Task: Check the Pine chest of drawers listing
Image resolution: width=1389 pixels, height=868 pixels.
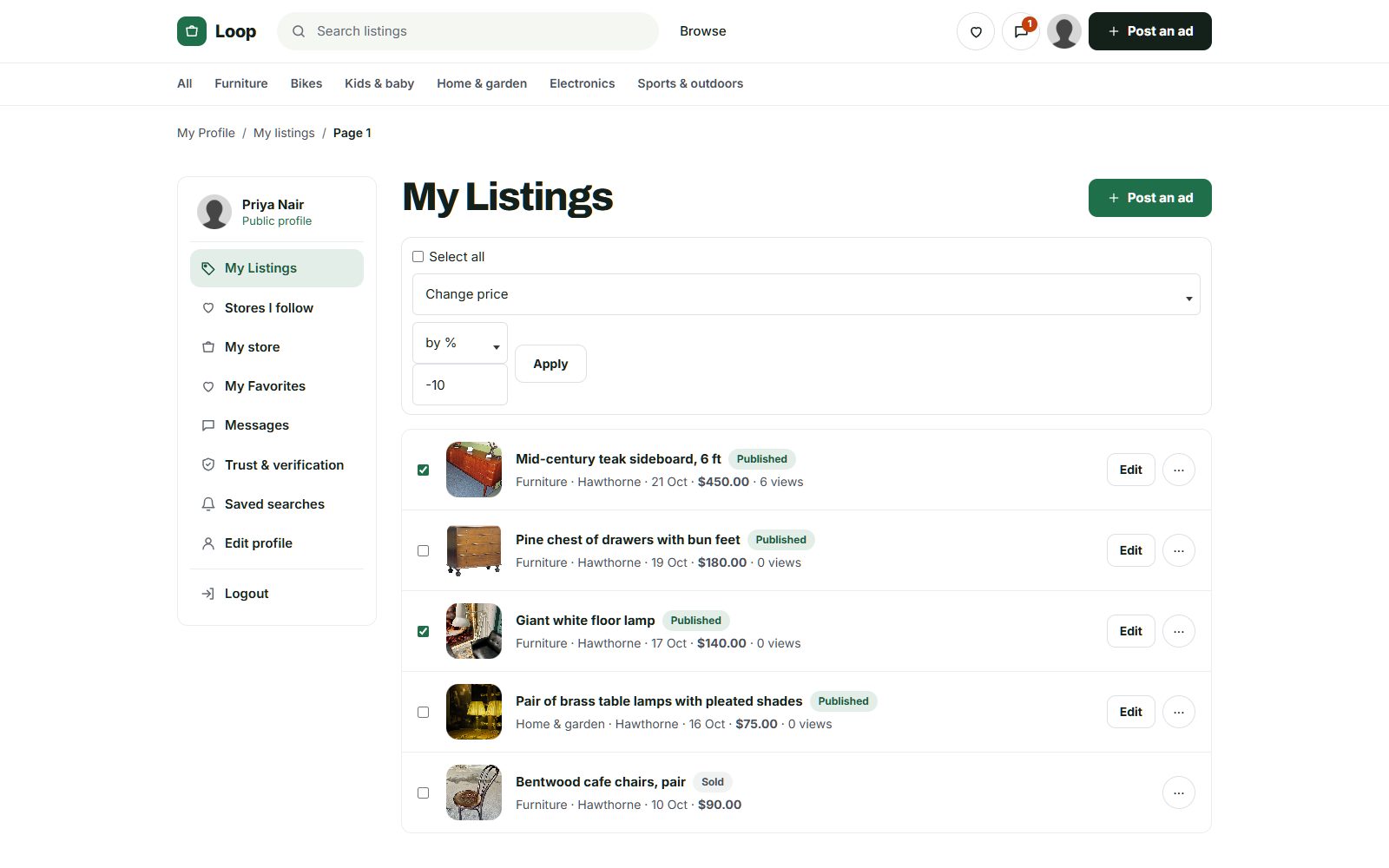Action: pos(424,550)
